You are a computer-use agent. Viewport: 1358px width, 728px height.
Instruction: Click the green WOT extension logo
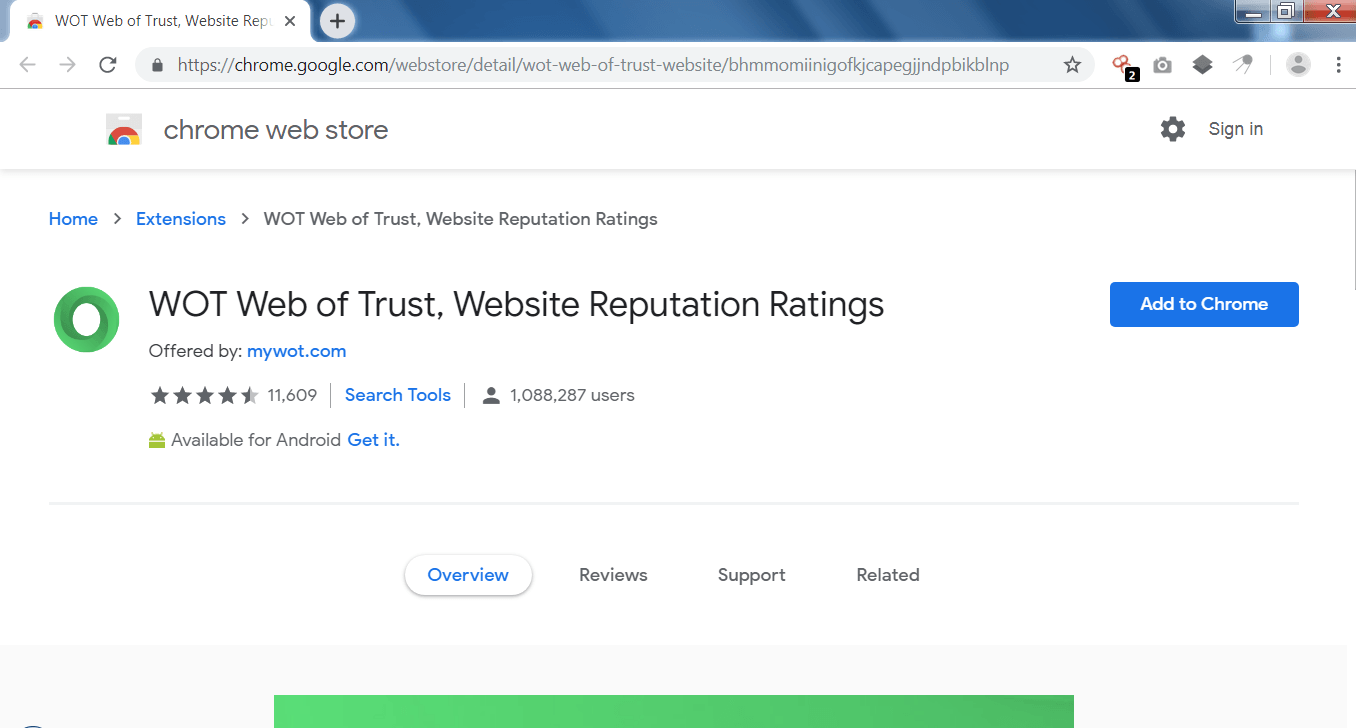[x=86, y=320]
